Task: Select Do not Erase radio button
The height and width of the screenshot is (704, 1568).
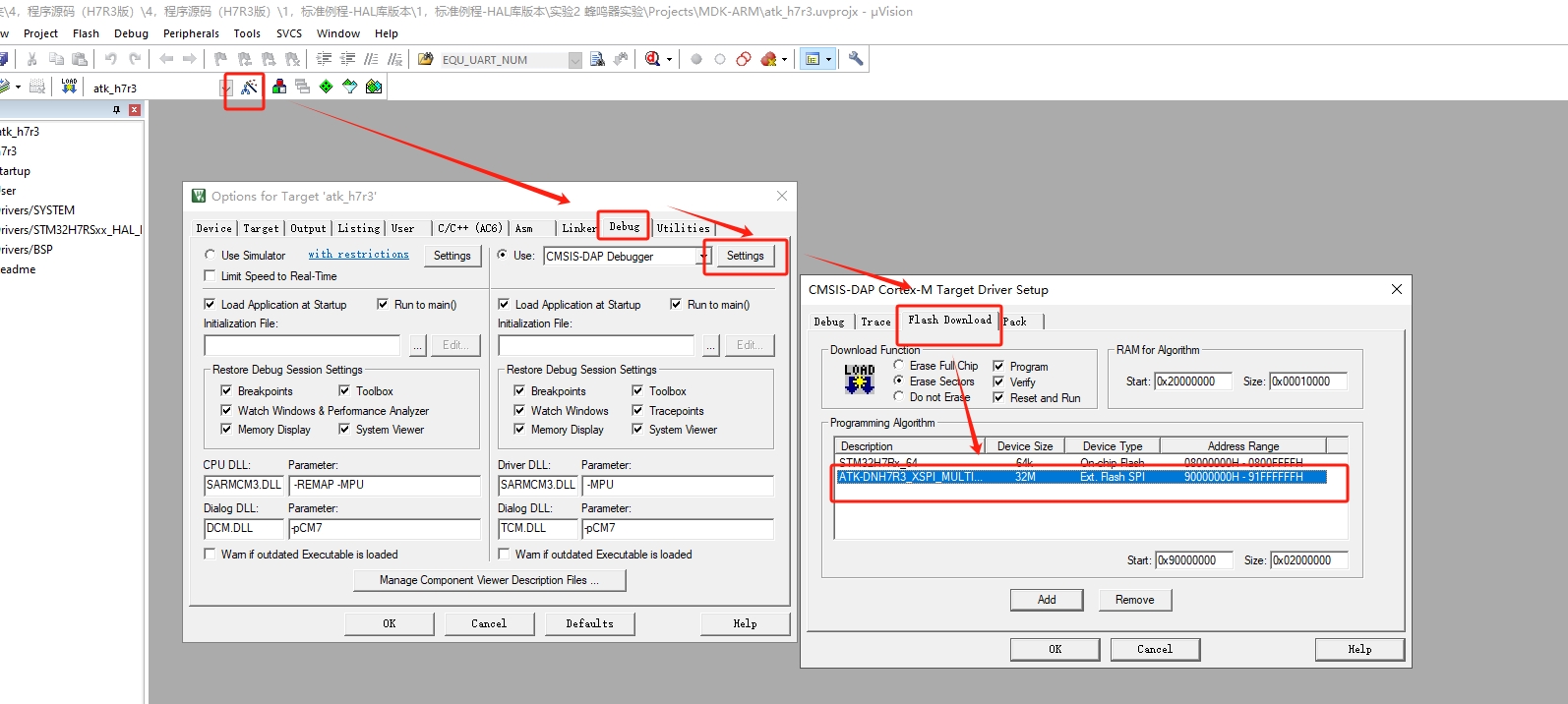Action: point(898,396)
